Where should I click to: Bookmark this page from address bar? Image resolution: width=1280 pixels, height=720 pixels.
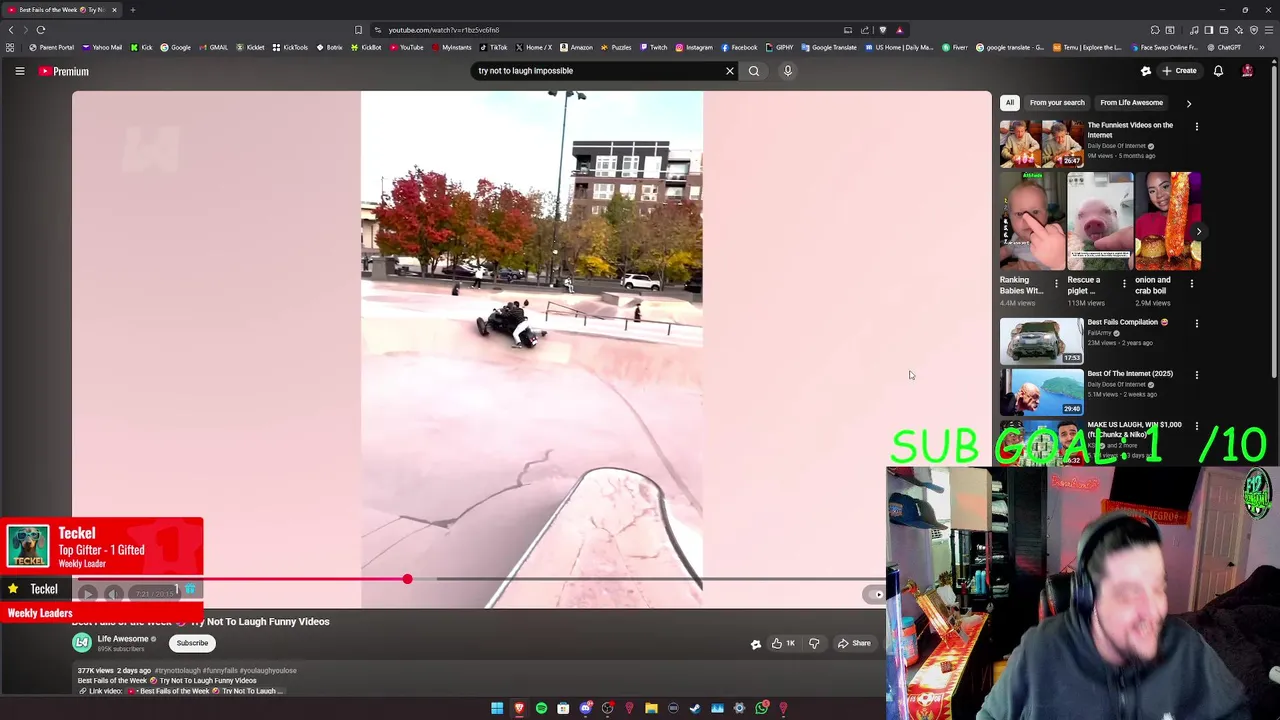pos(358,30)
